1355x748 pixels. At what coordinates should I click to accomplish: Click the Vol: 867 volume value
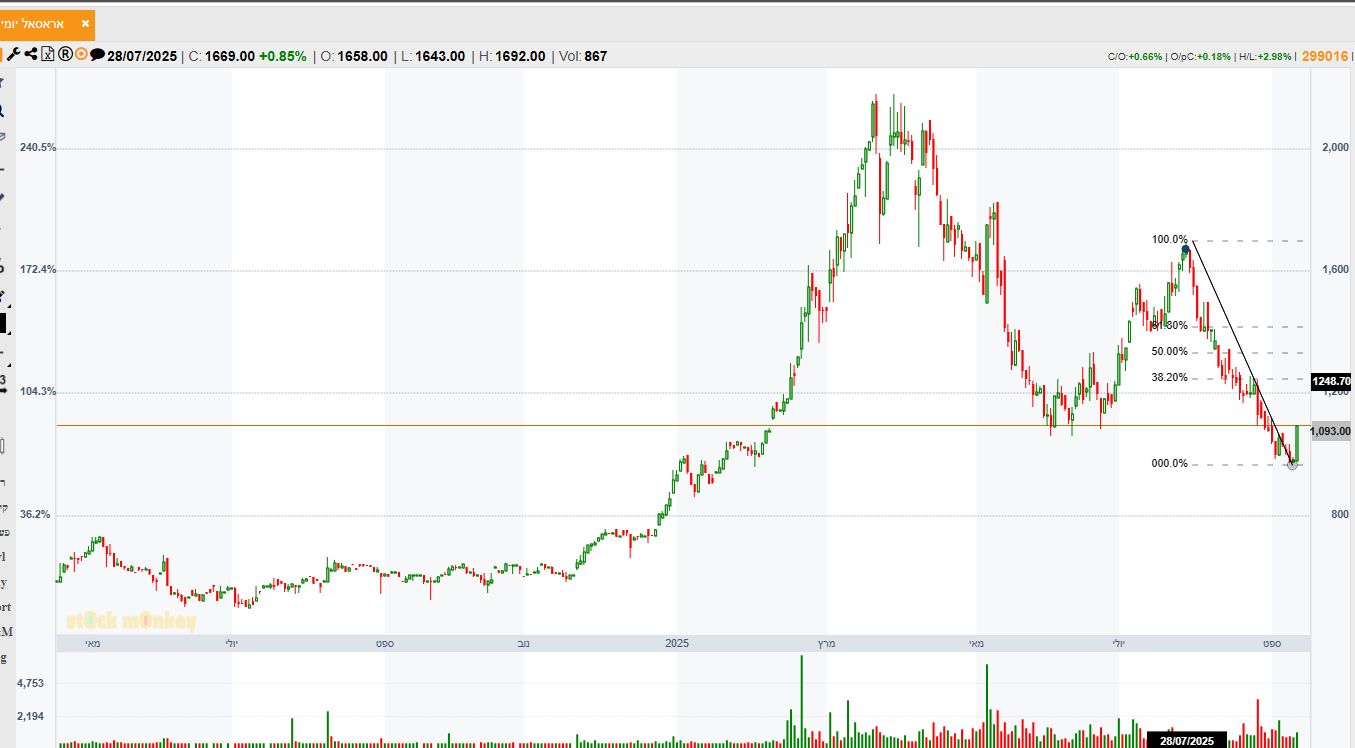pyautogui.click(x=582, y=56)
